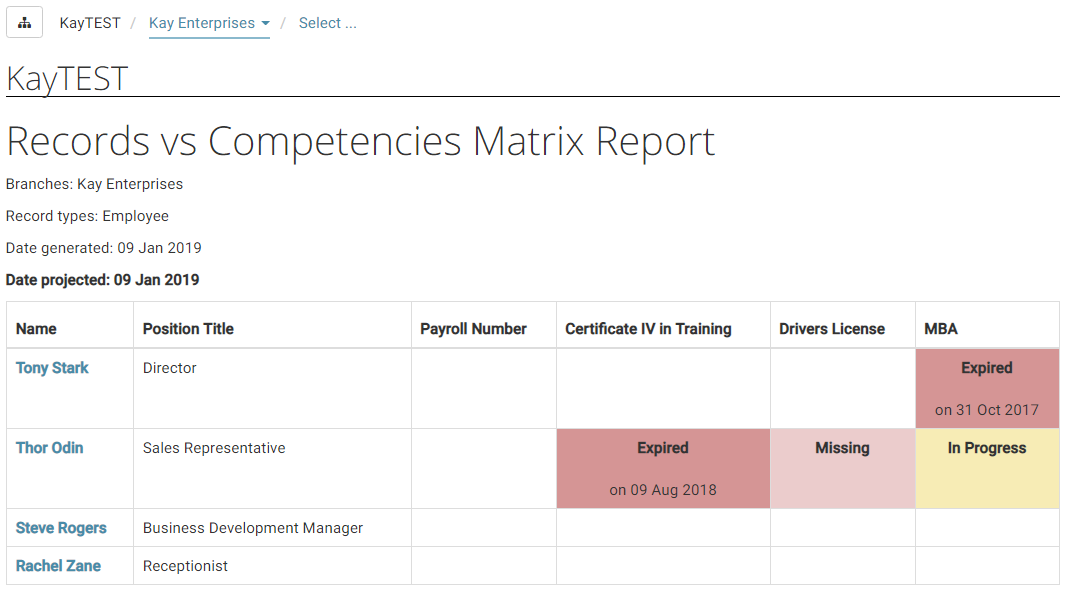Open Rachel Zane's record link
1068x596 pixels.
point(59,566)
